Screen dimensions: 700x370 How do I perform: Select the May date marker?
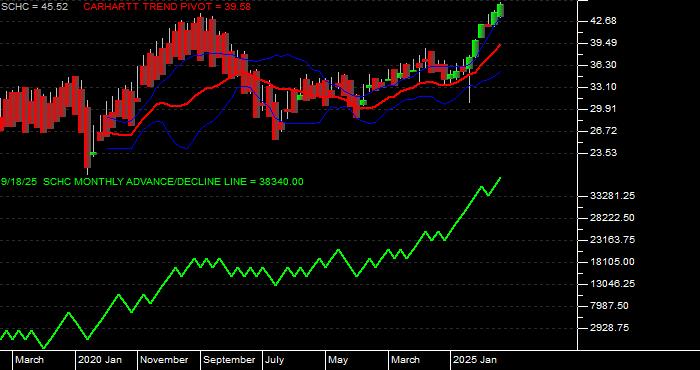point(338,360)
